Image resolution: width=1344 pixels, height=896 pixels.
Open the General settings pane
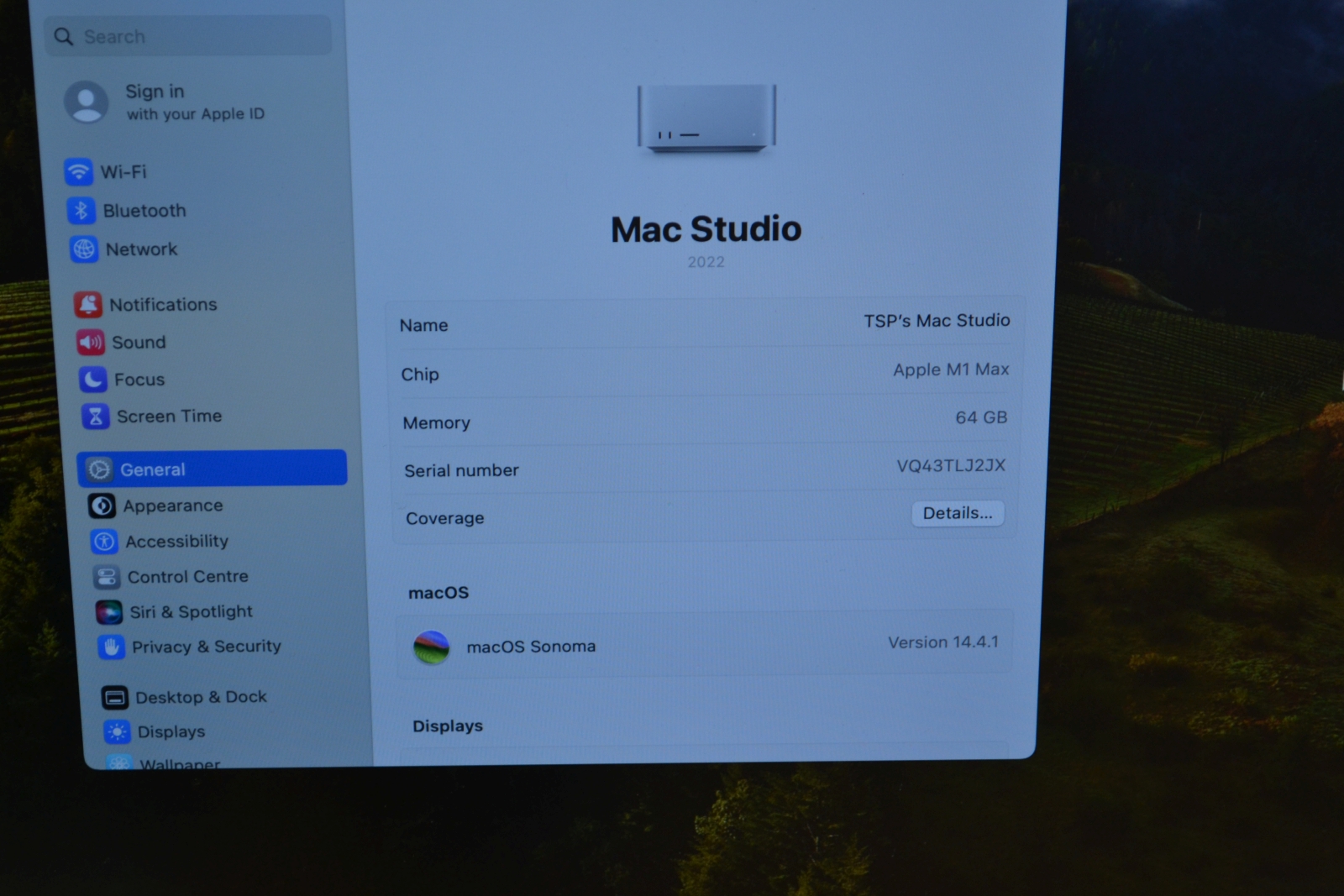coord(153,469)
